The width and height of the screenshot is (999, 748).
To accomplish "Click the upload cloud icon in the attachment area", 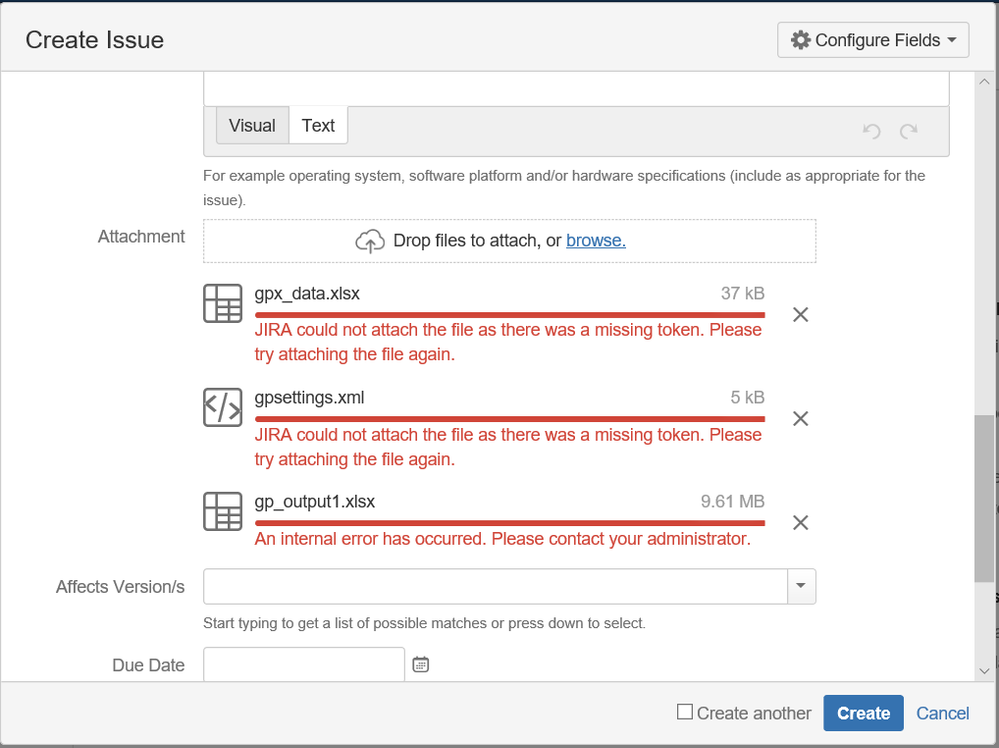I will [370, 240].
